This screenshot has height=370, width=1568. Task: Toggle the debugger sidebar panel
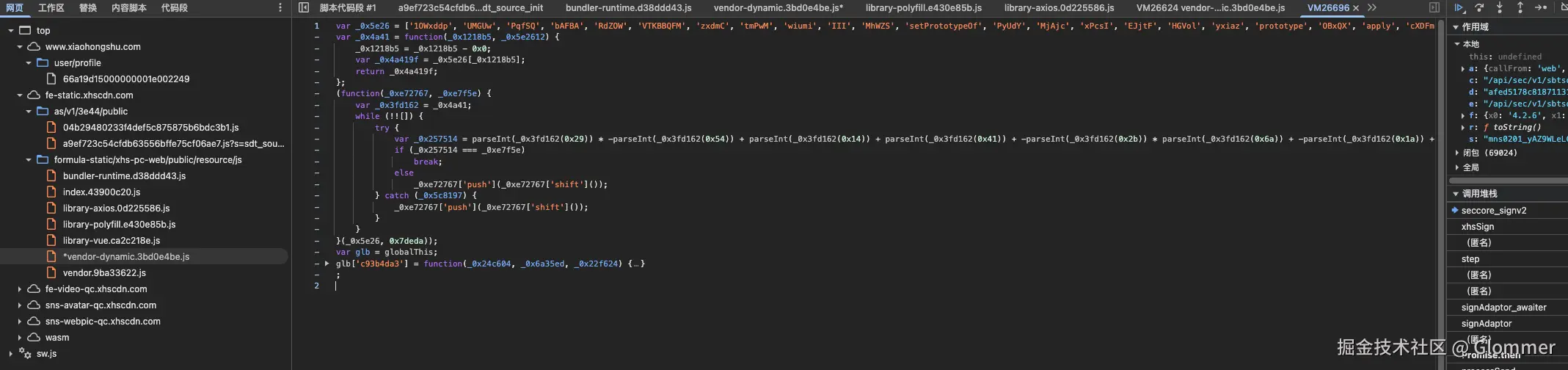(x=1434, y=8)
